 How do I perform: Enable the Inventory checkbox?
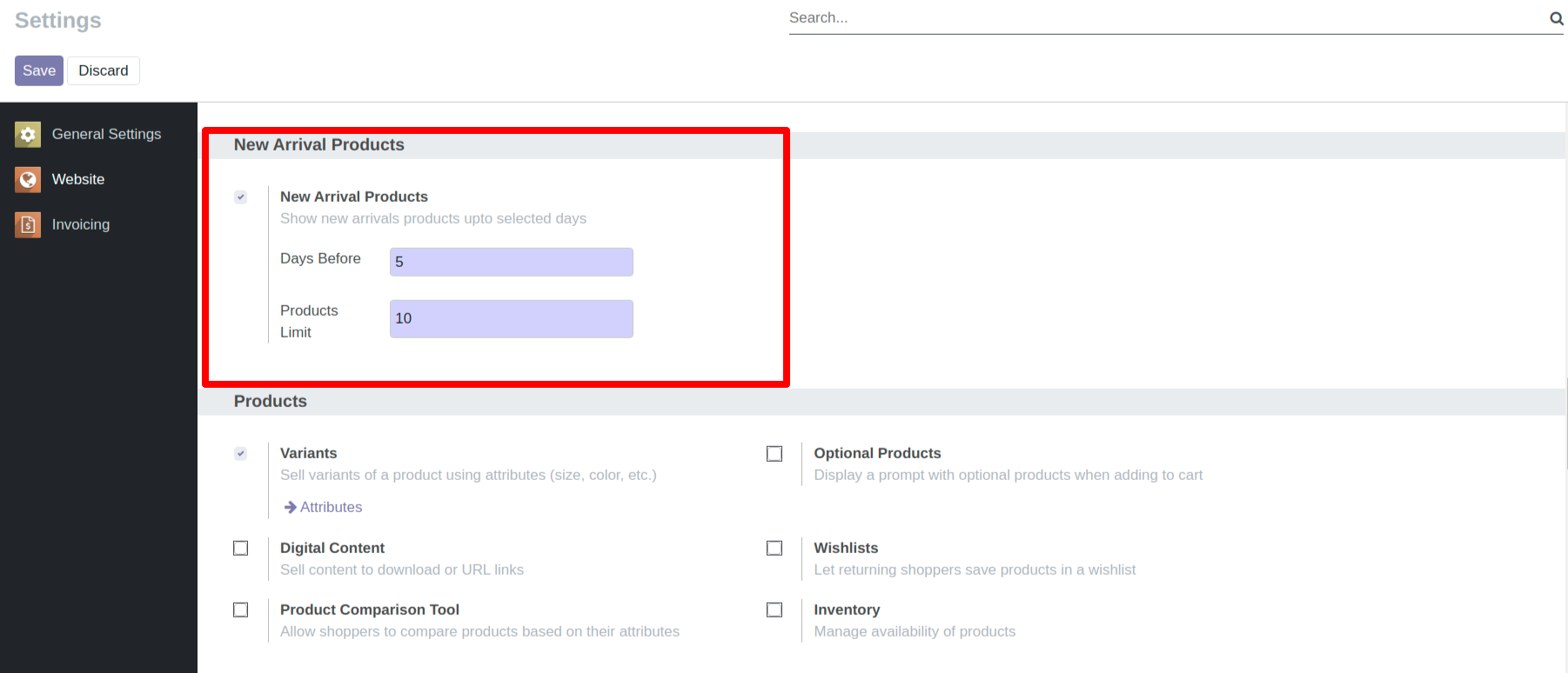[774, 610]
